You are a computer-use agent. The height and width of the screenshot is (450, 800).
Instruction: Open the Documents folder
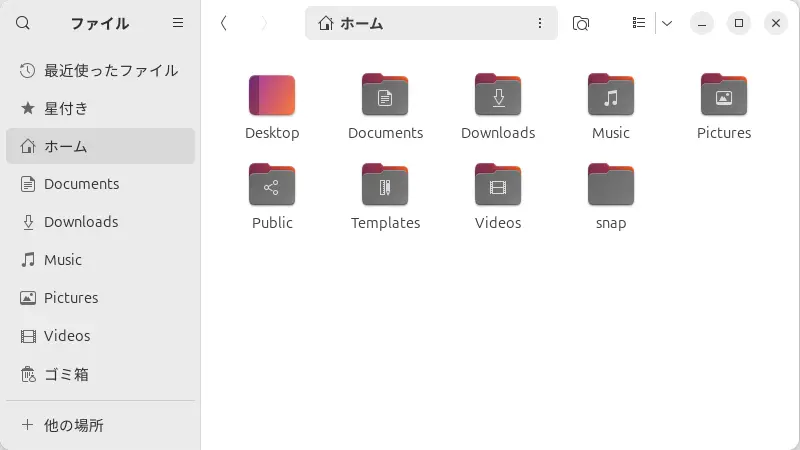click(x=385, y=96)
